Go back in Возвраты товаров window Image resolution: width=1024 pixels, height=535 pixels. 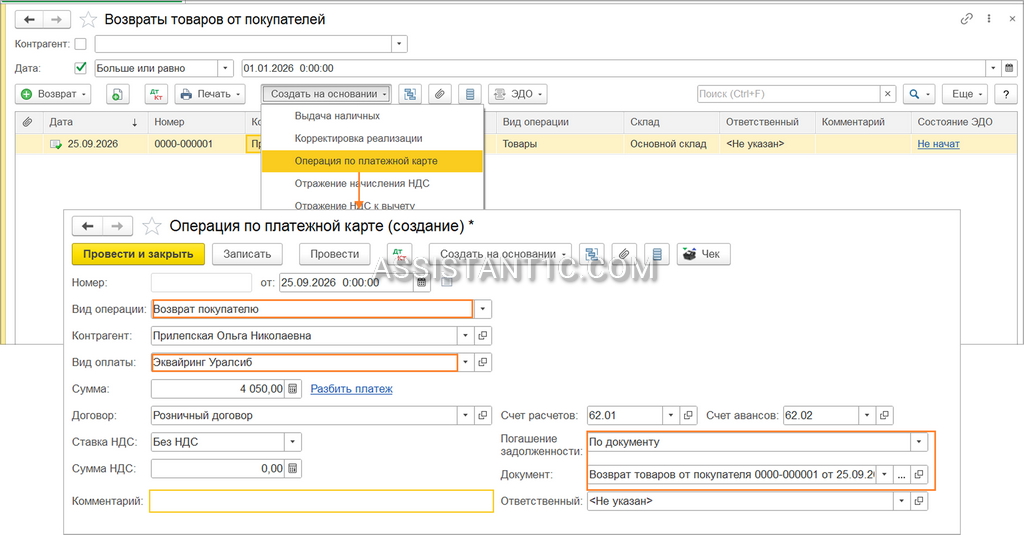point(29,20)
